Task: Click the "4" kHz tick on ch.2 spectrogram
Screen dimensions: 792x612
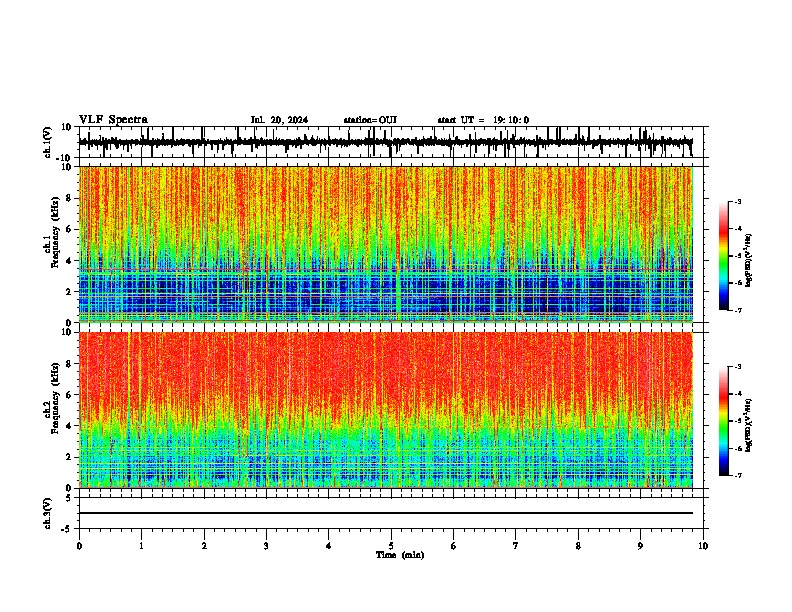Action: pos(70,426)
